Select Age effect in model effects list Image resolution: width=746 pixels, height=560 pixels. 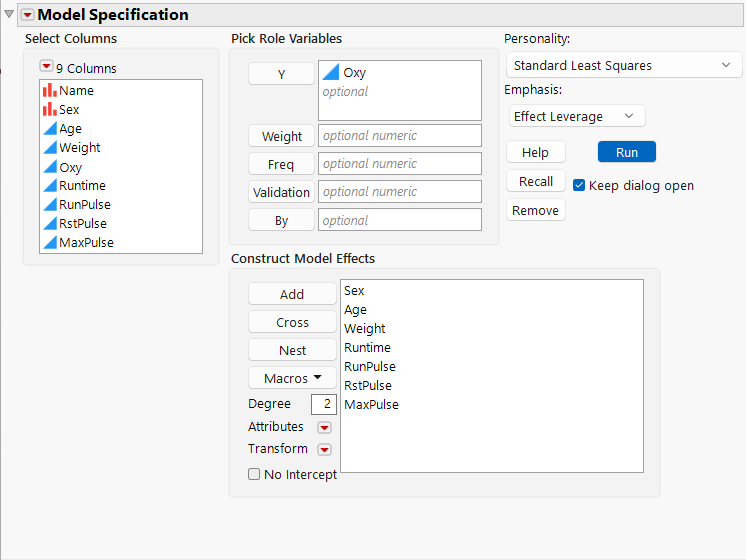(x=492, y=309)
